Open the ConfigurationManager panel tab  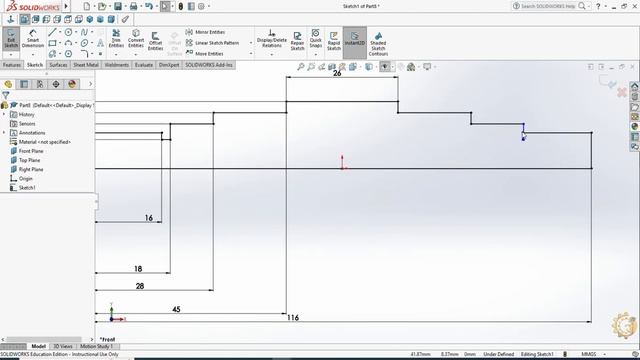click(x=40, y=84)
